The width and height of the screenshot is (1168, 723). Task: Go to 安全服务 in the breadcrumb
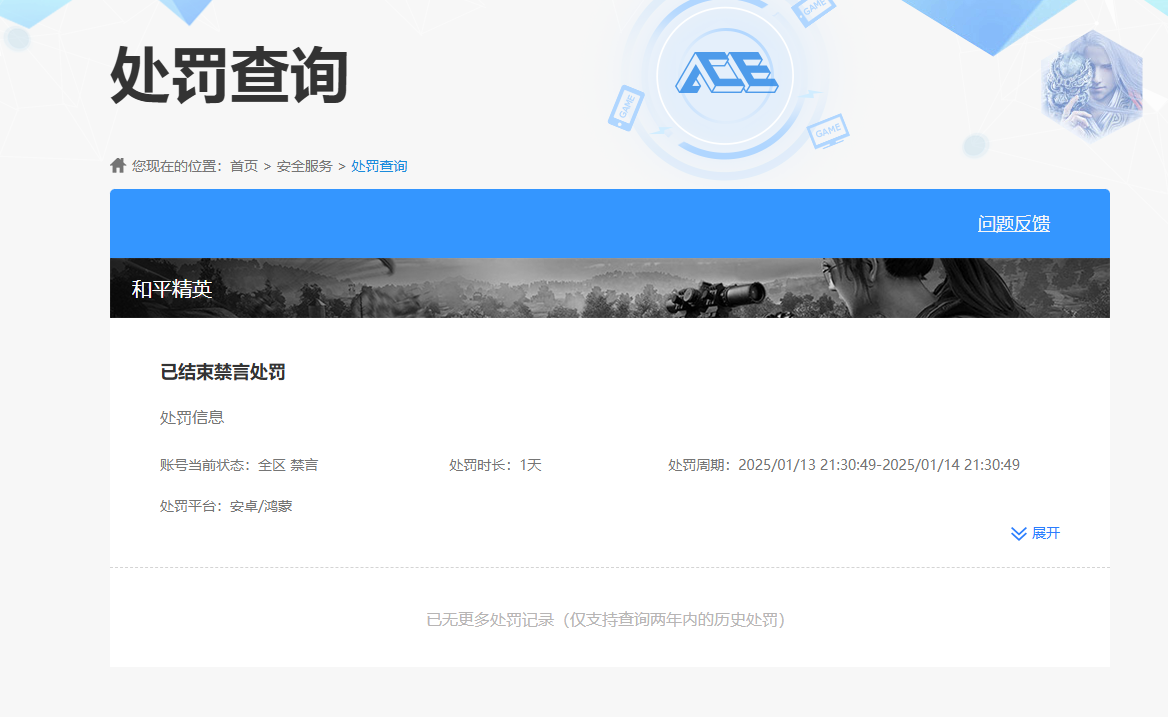point(304,166)
